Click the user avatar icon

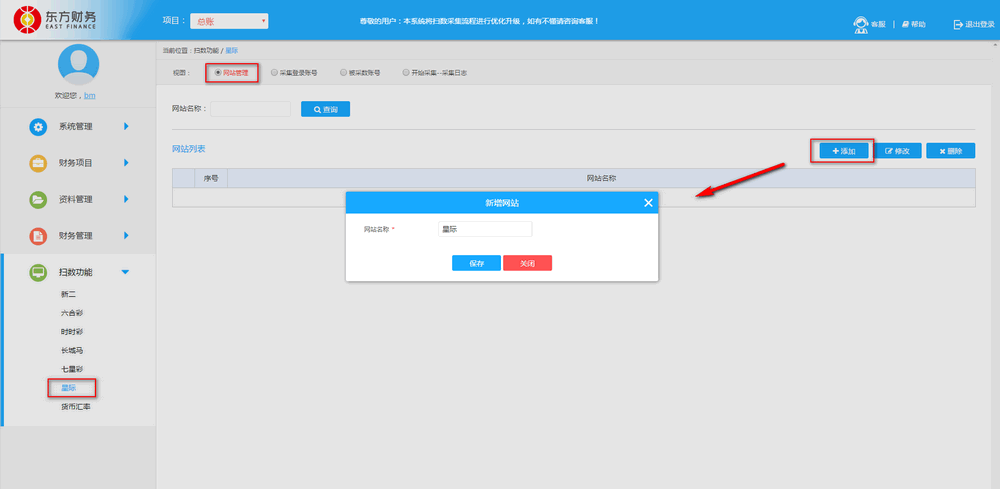(78, 63)
